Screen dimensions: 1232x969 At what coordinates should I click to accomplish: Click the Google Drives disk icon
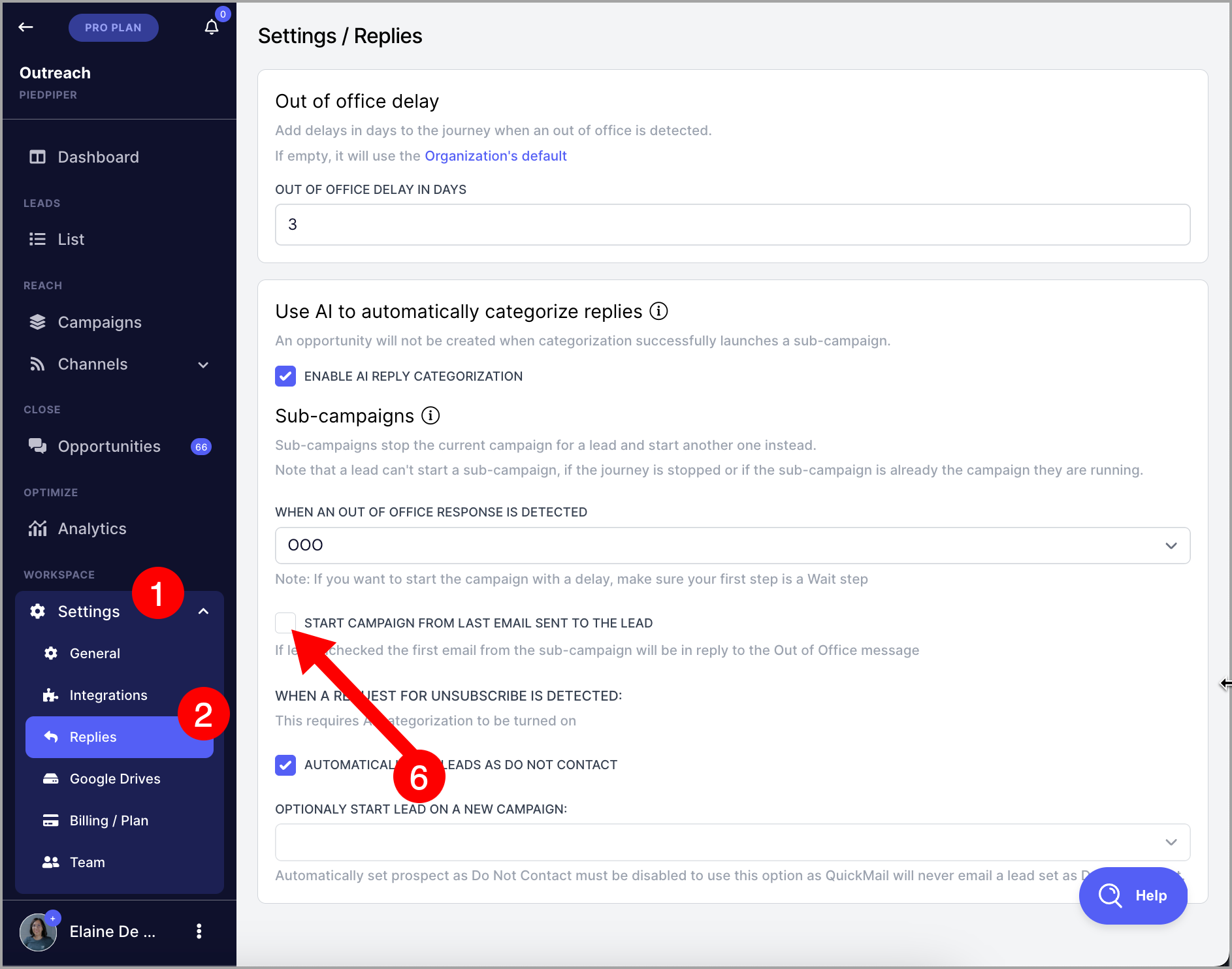(x=50, y=778)
